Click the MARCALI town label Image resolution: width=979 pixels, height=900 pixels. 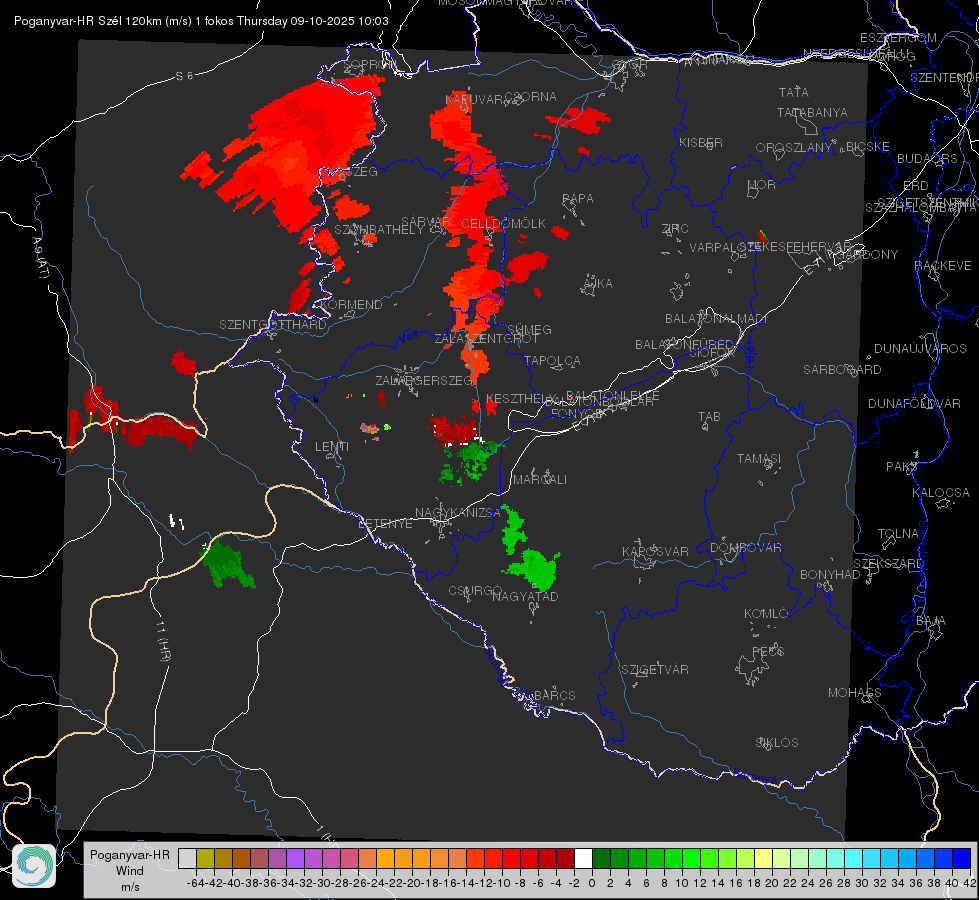540,480
